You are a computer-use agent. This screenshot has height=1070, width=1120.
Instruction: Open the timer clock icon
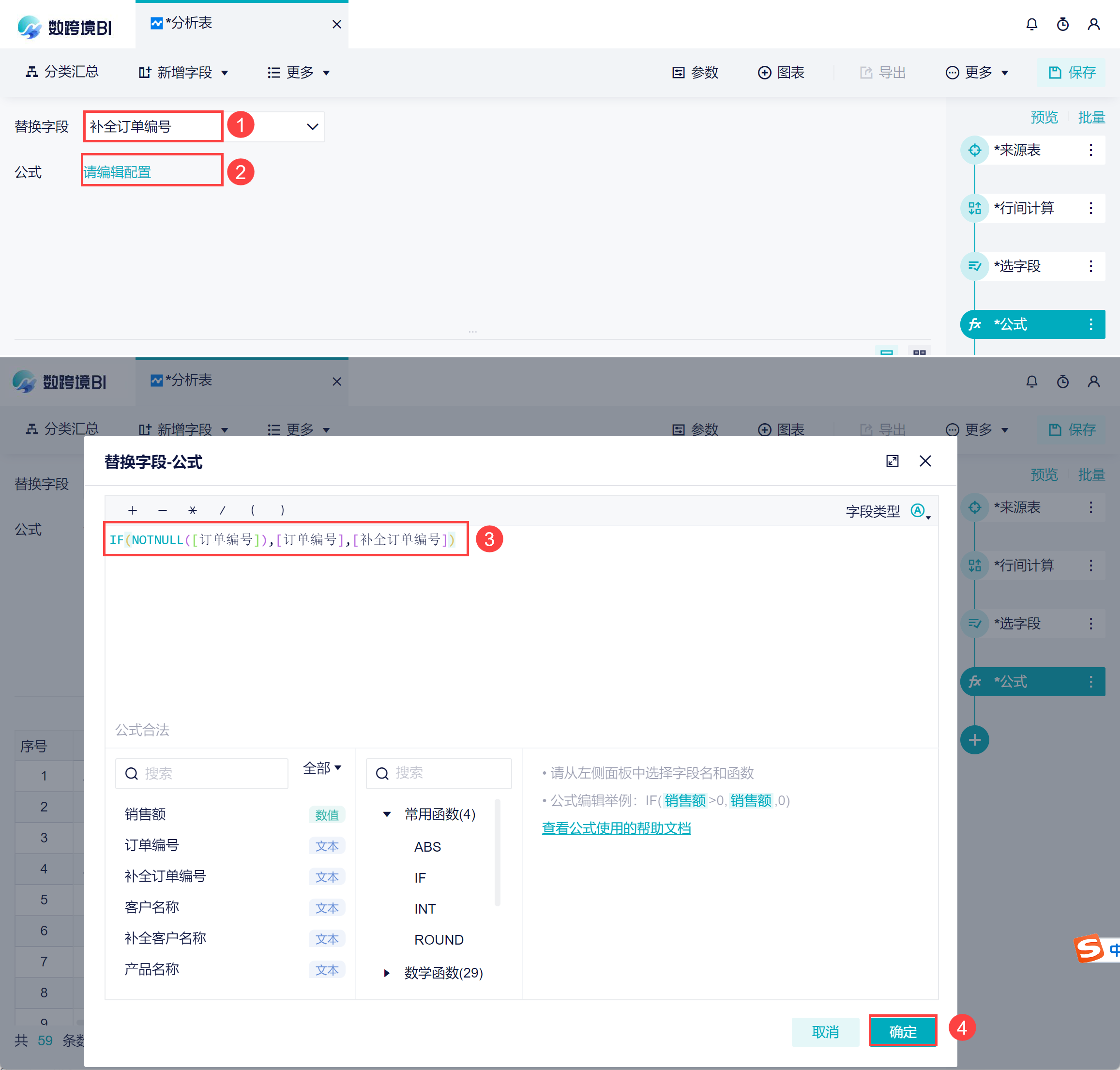pyautogui.click(x=1062, y=25)
